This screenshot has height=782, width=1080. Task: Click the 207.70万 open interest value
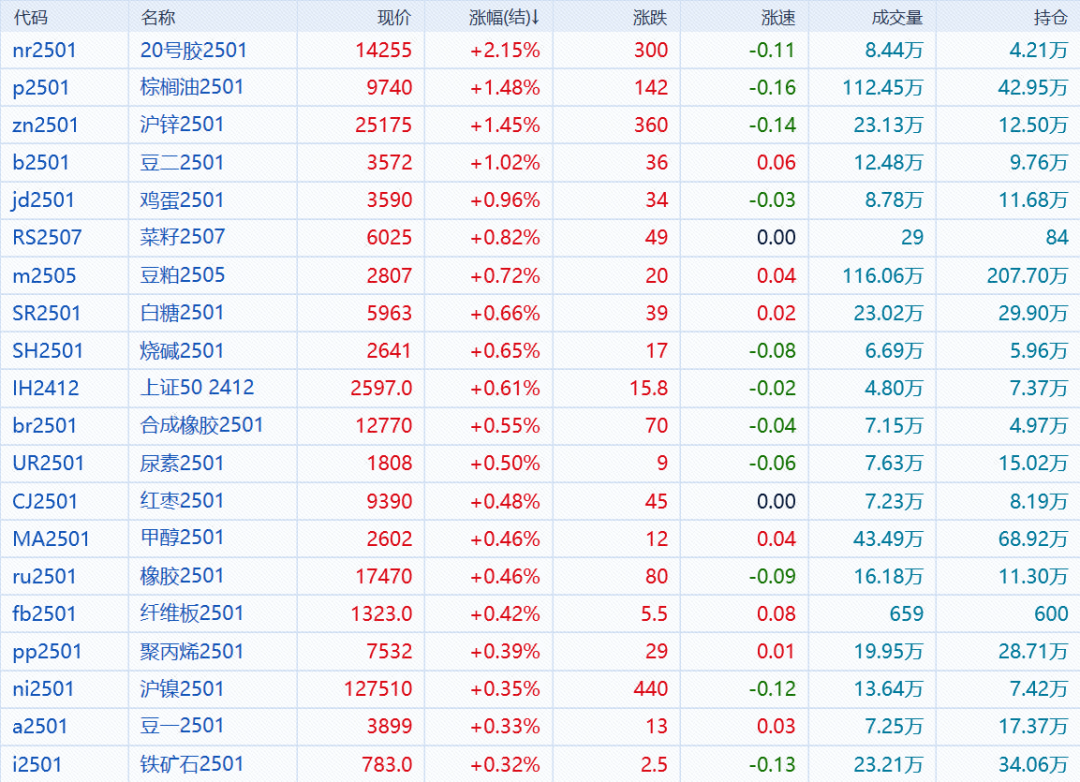point(1028,276)
